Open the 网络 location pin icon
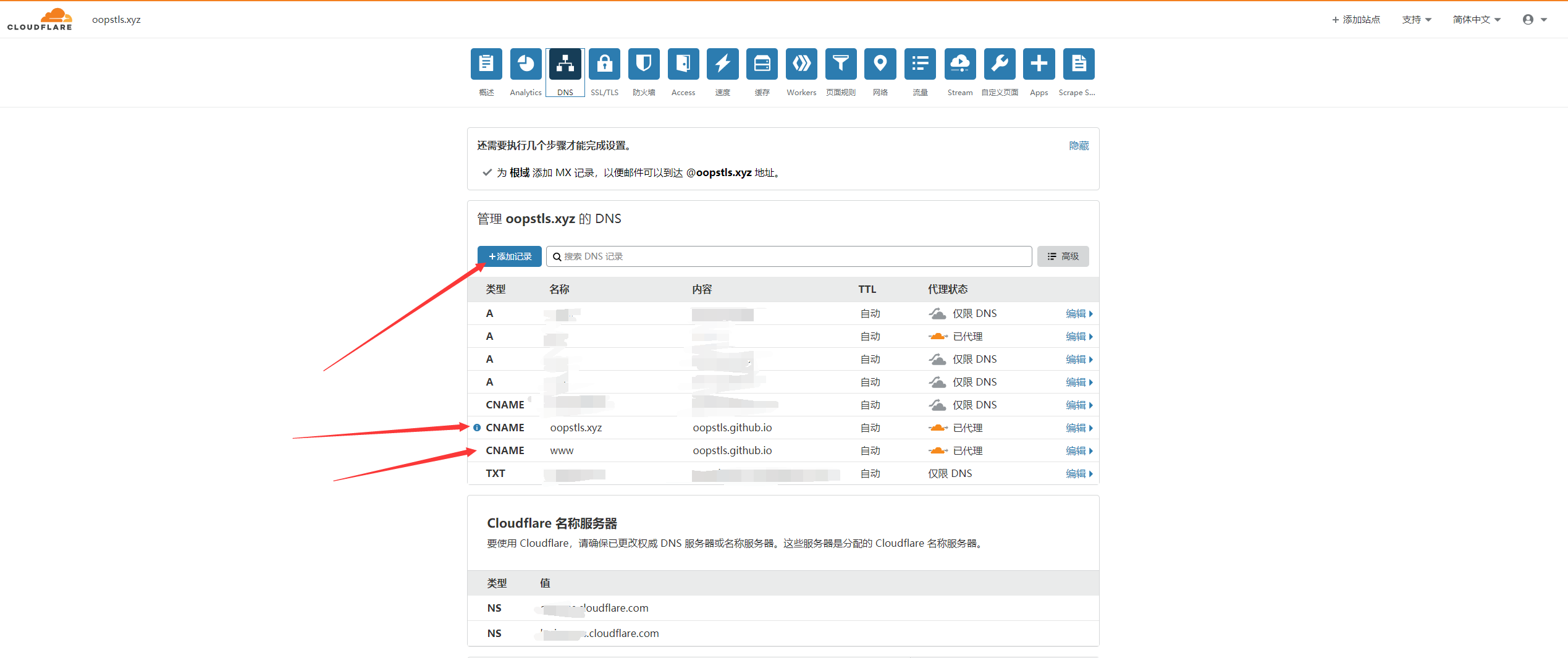 coord(880,64)
